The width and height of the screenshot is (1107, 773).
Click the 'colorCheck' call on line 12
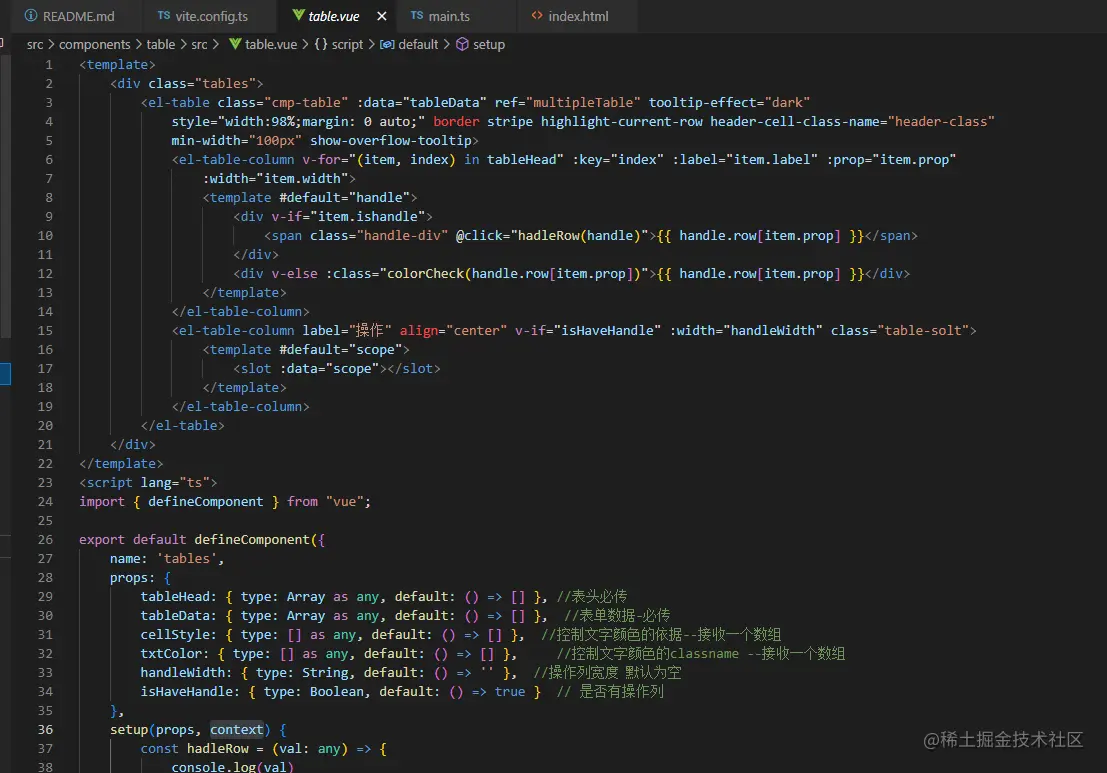[426, 273]
